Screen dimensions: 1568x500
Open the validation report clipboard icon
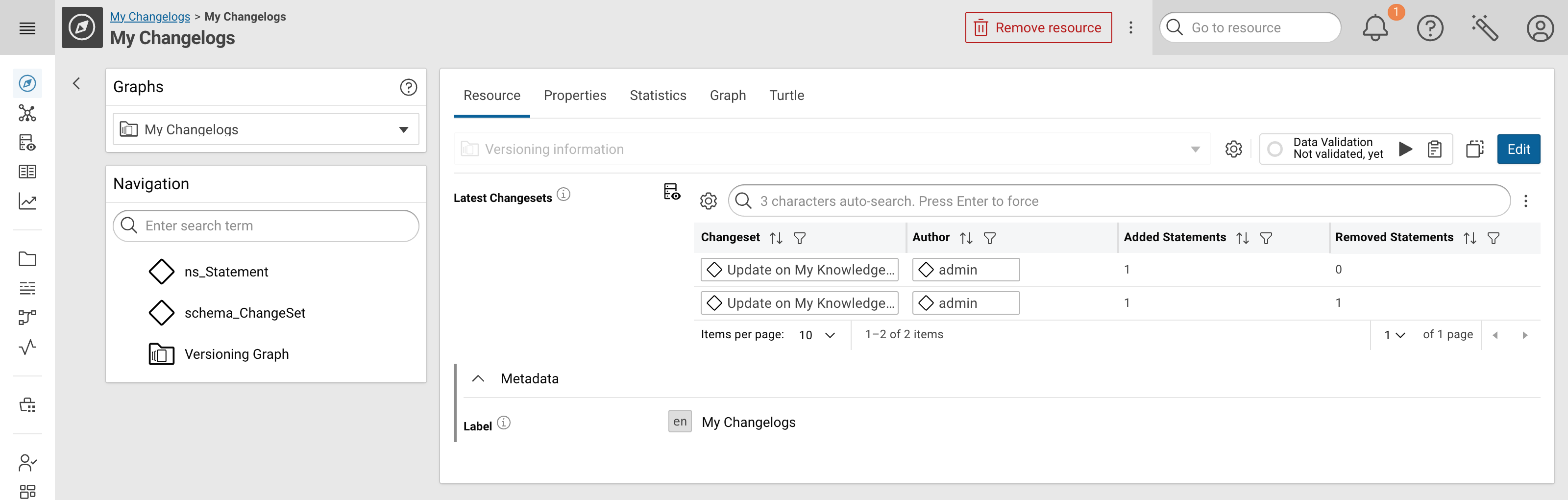[1435, 149]
